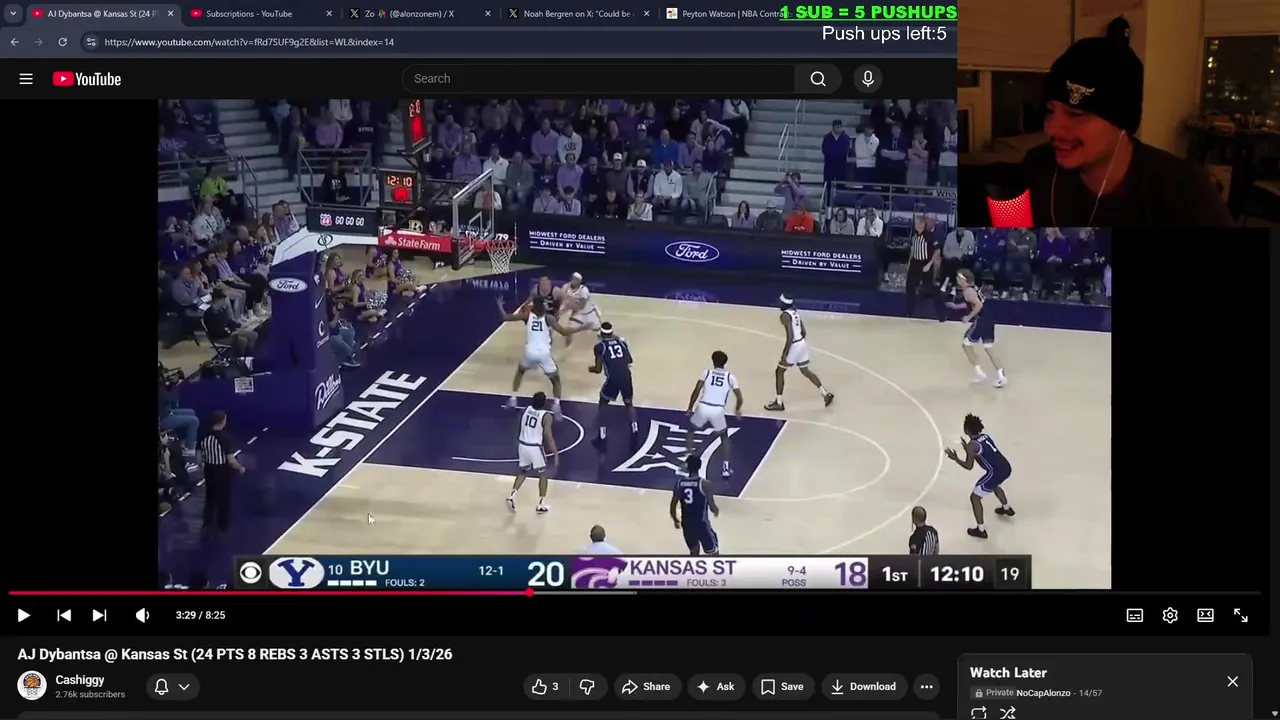The width and height of the screenshot is (1280, 720).
Task: Skip to the previous playlist video
Action: click(64, 615)
